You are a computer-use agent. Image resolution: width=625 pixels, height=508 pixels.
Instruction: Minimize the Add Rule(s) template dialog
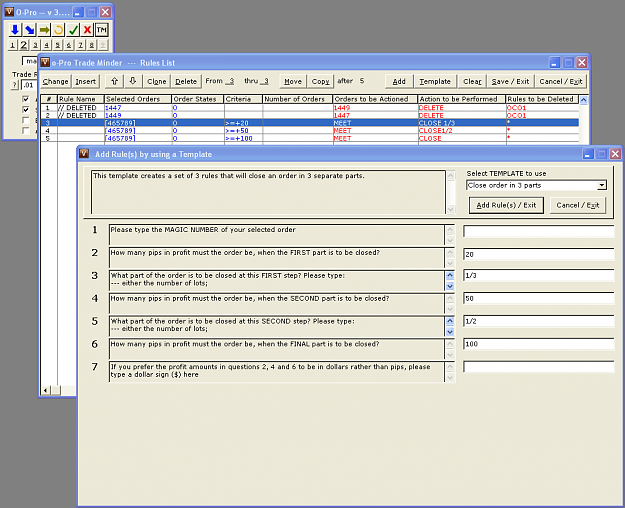point(588,154)
